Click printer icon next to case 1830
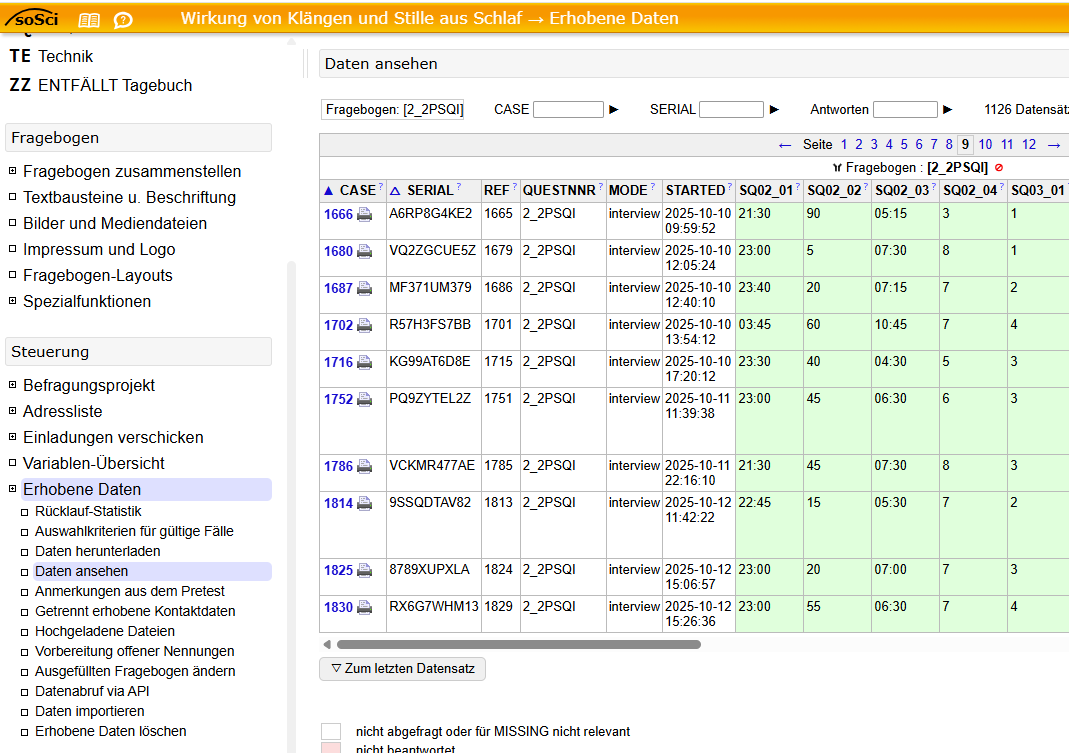The image size is (1069, 753). [365, 607]
